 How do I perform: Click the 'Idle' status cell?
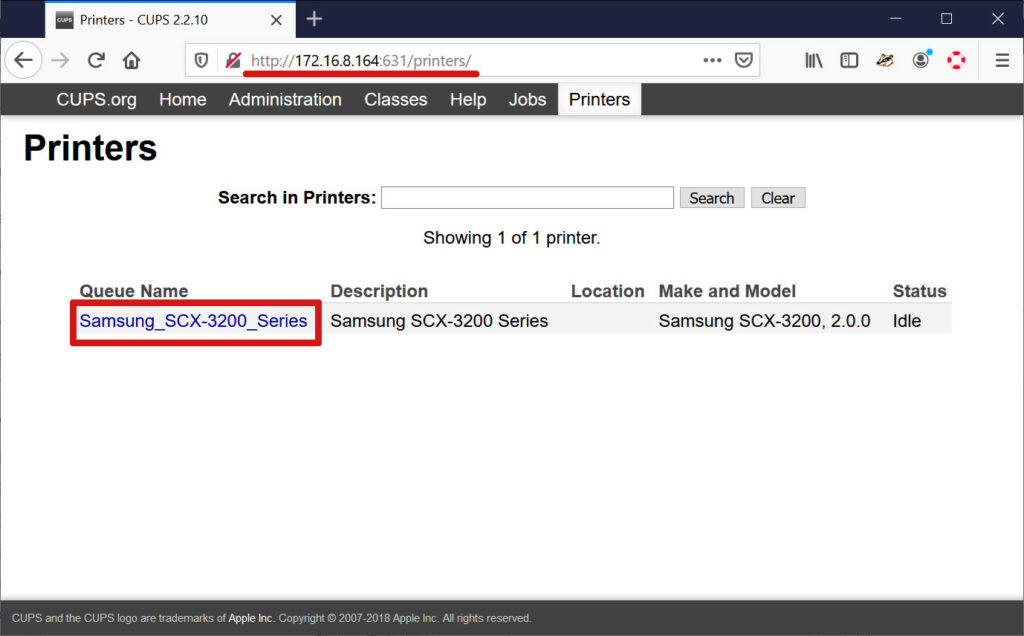pyautogui.click(x=906, y=321)
